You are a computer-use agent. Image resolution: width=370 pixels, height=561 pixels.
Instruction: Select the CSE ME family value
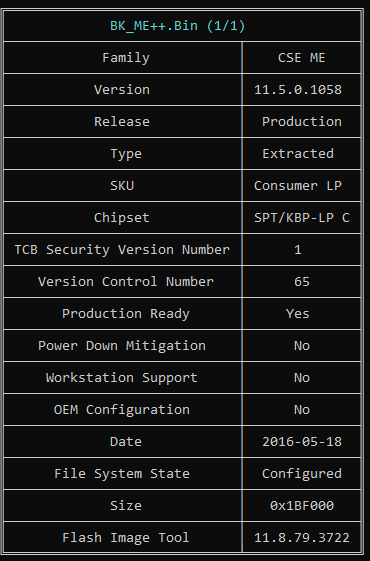pyautogui.click(x=302, y=58)
